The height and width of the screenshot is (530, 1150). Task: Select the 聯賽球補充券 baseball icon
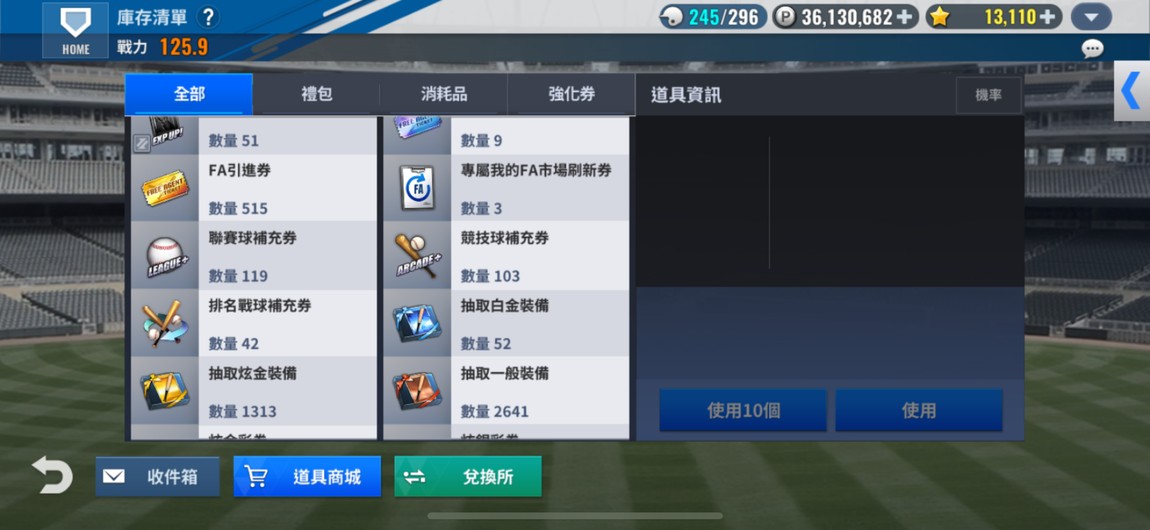[165, 256]
